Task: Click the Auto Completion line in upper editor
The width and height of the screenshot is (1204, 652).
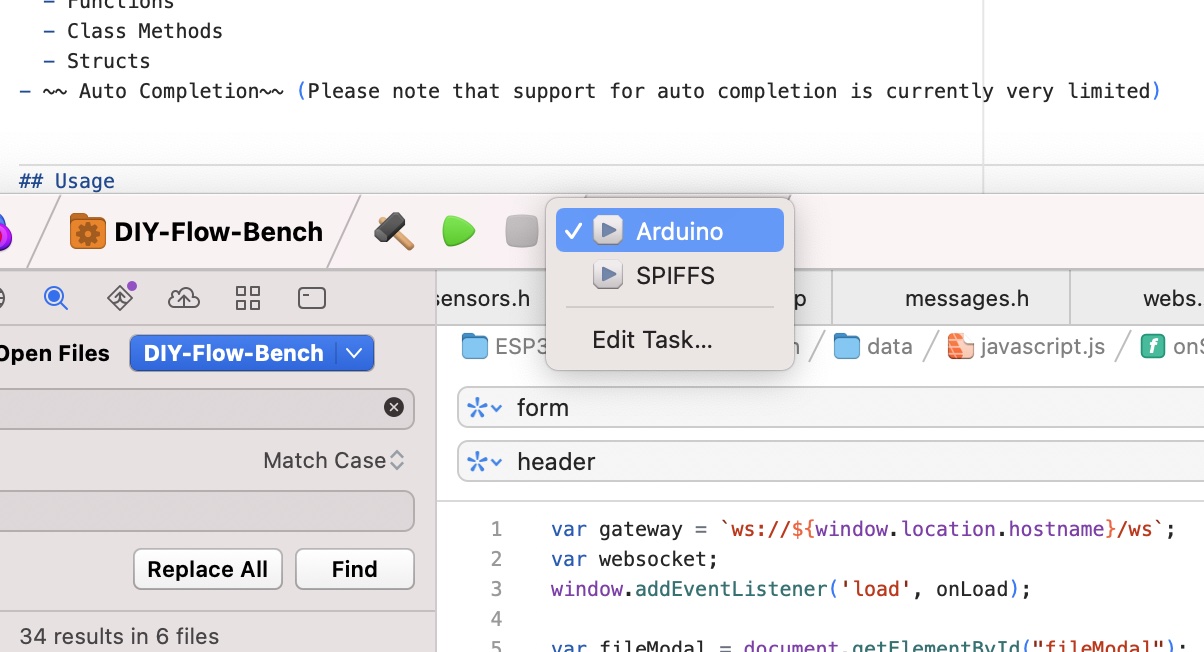Action: tap(590, 91)
